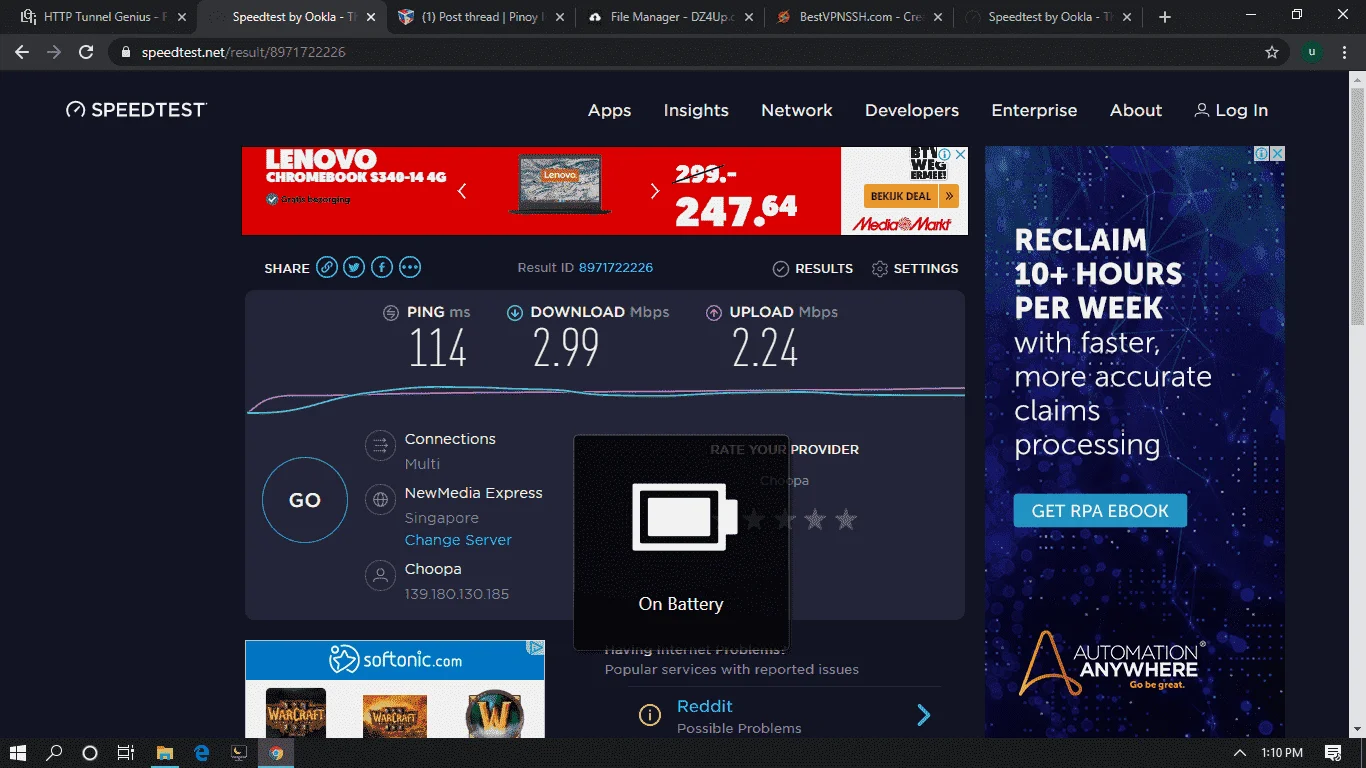Image resolution: width=1366 pixels, height=768 pixels.
Task: Click Log In
Action: pyautogui.click(x=1231, y=110)
